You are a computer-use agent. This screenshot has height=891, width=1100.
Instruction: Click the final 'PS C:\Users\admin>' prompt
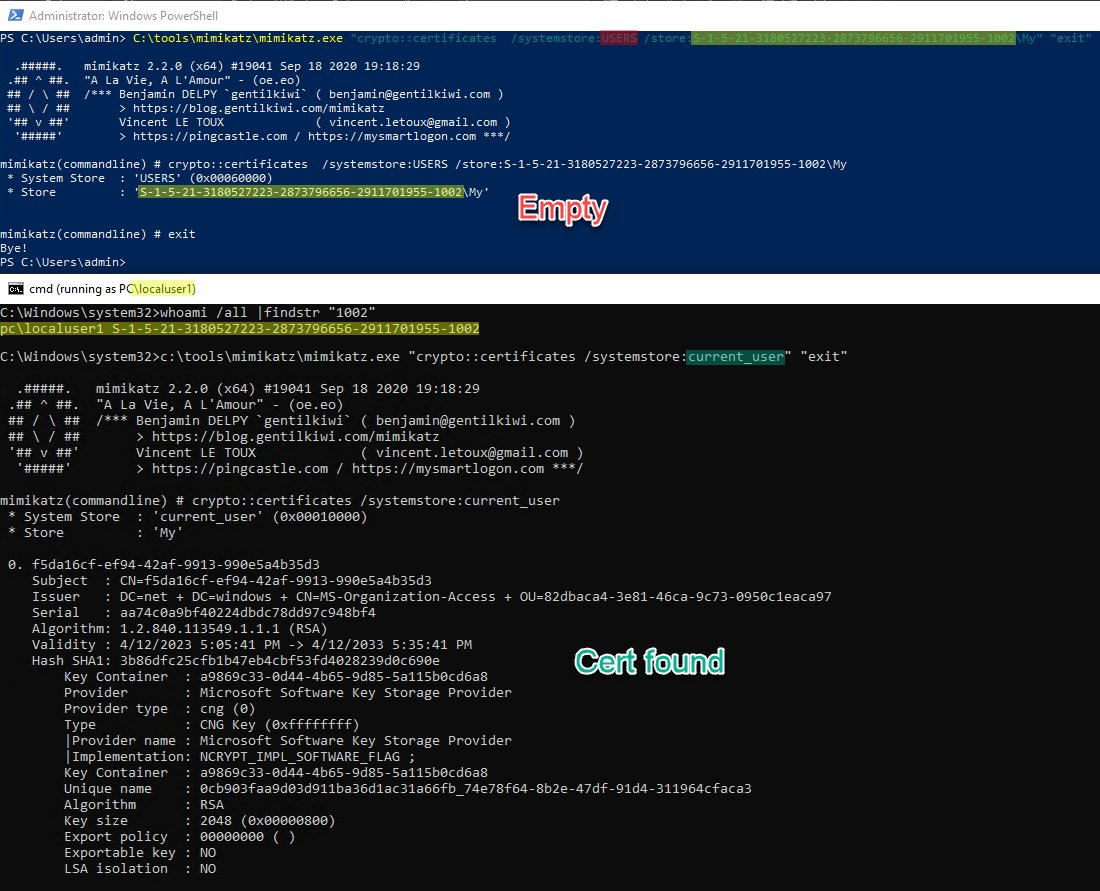point(63,262)
